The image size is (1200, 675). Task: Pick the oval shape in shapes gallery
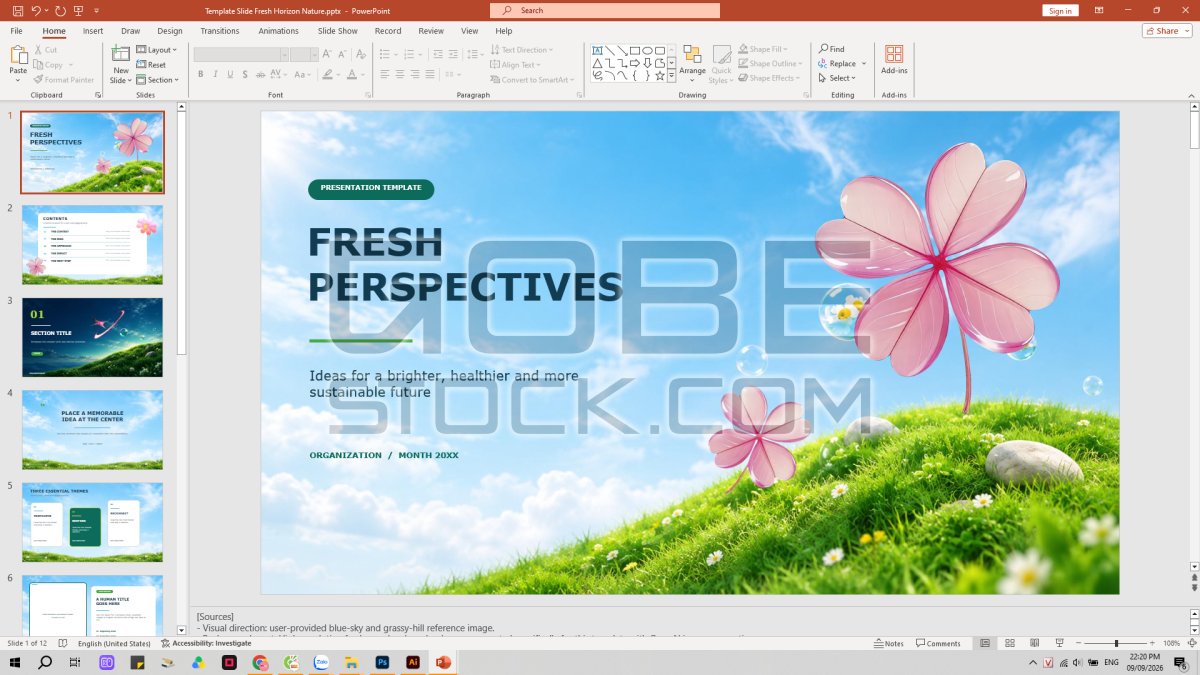click(647, 50)
